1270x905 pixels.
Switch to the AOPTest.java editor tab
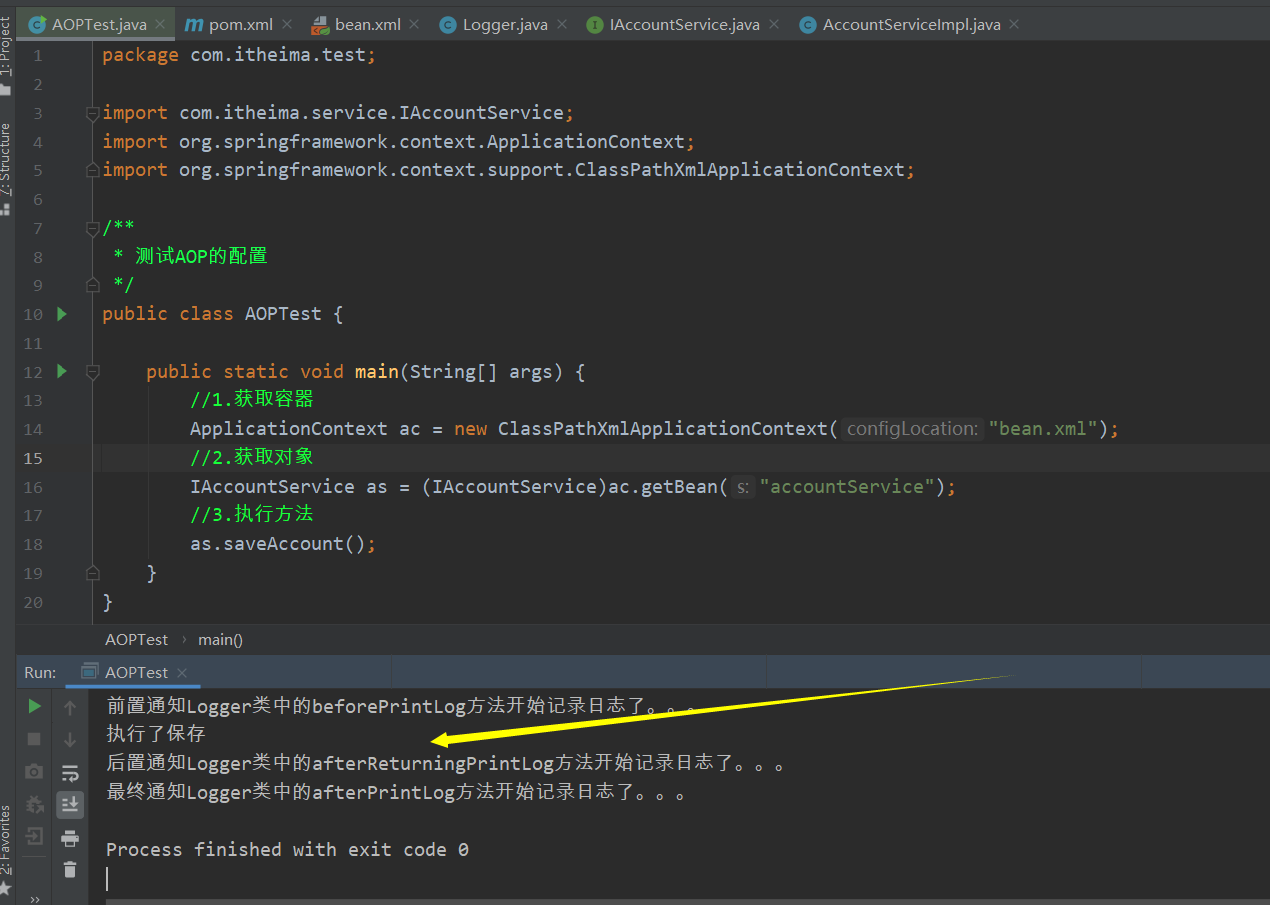tap(98, 25)
